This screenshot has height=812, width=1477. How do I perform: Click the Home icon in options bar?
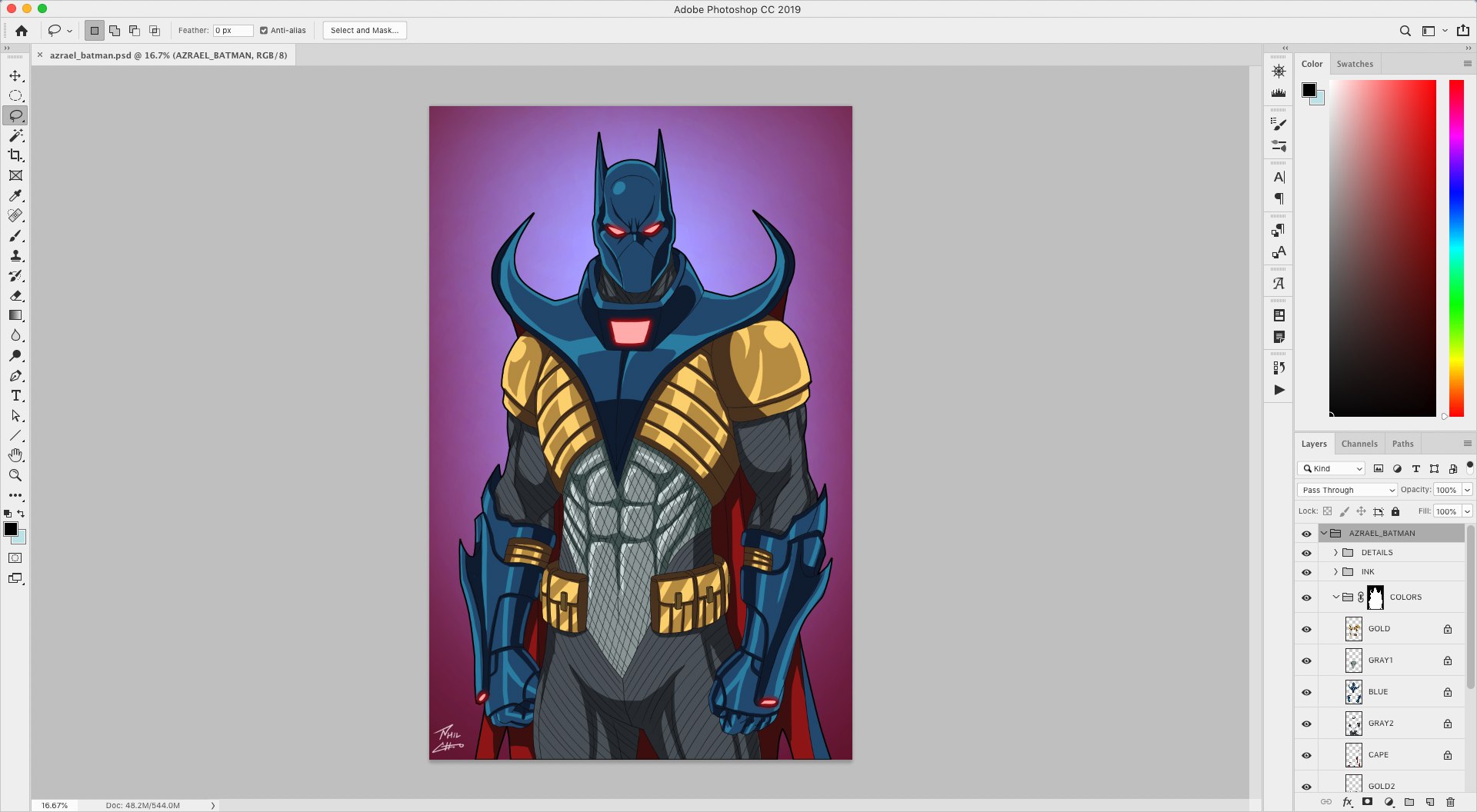pos(22,31)
